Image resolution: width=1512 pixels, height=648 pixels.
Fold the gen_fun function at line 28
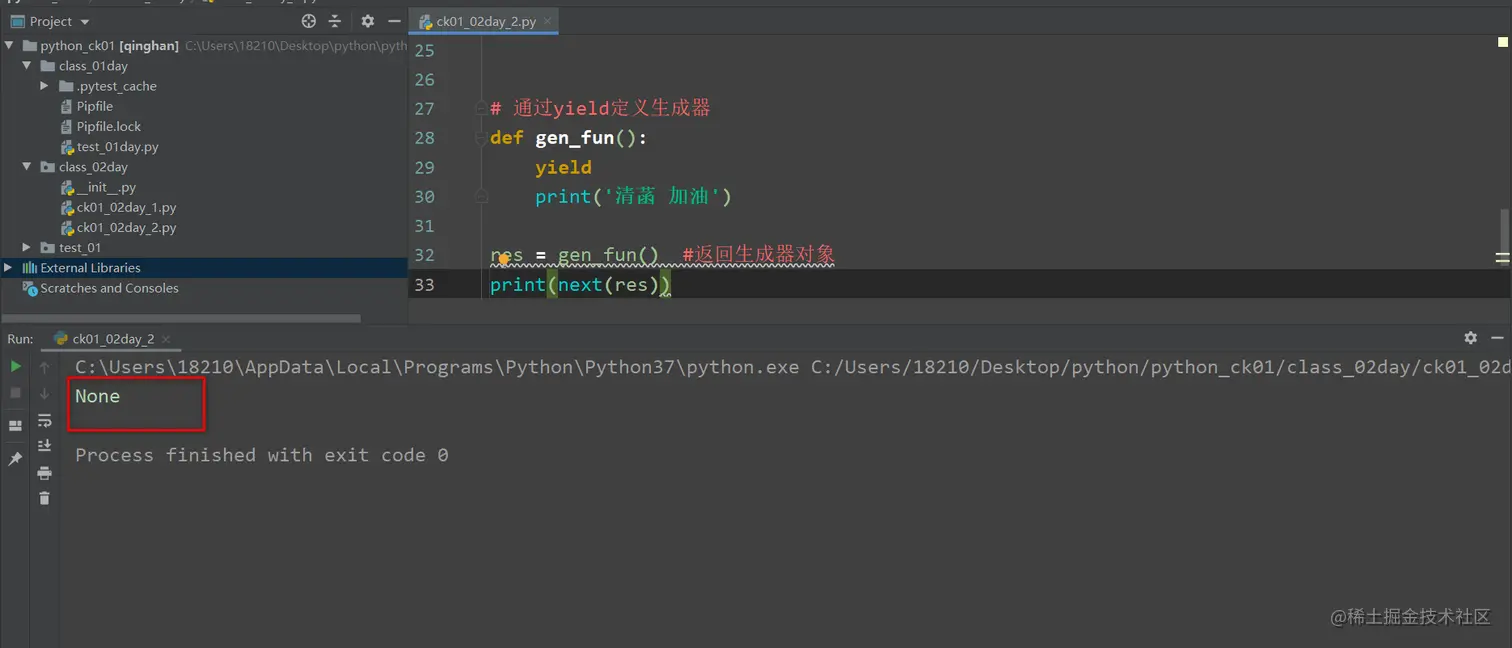pyautogui.click(x=481, y=138)
